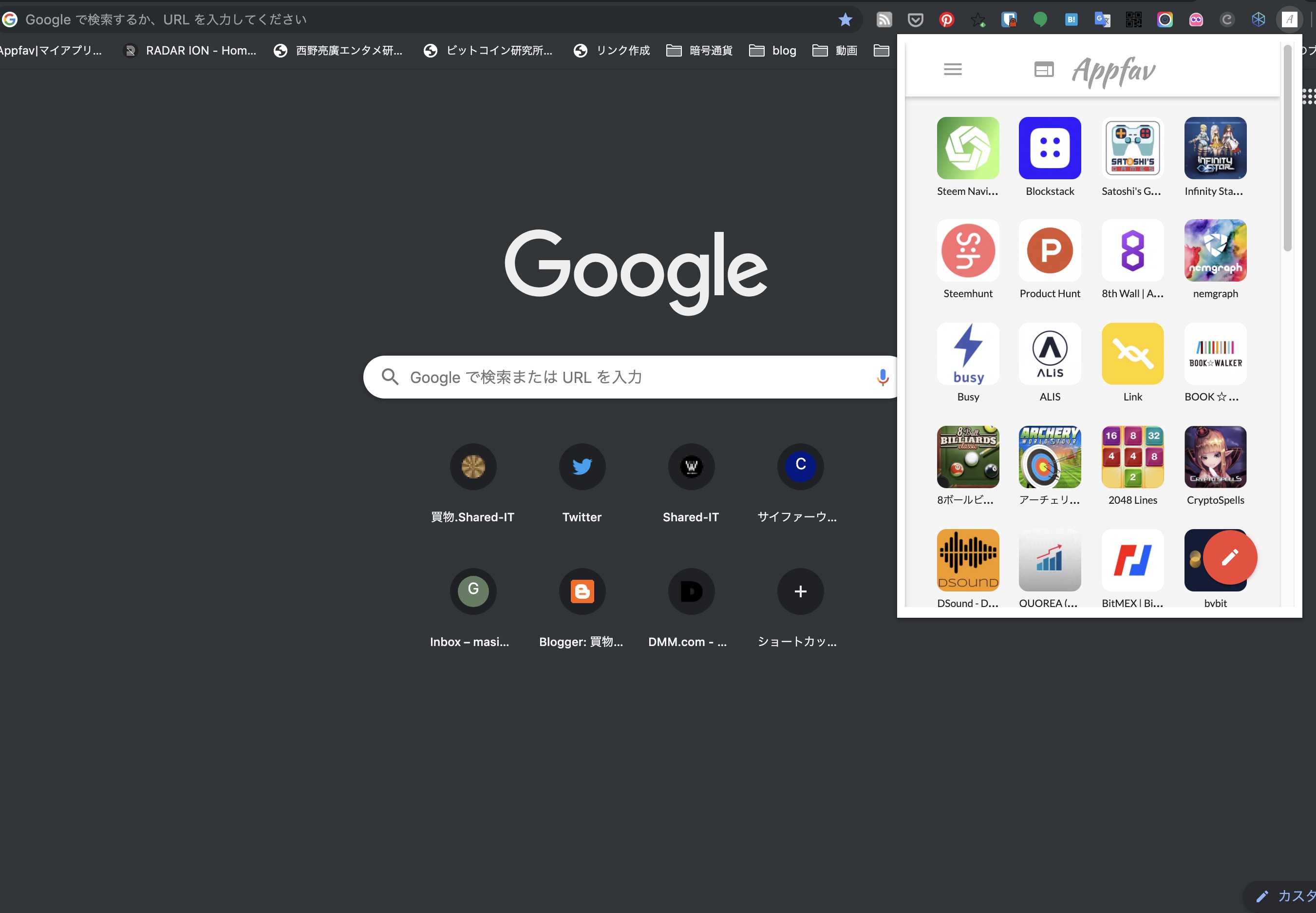The width and height of the screenshot is (1316, 913).
Task: Toggle the bookmark star in address bar
Action: (845, 19)
